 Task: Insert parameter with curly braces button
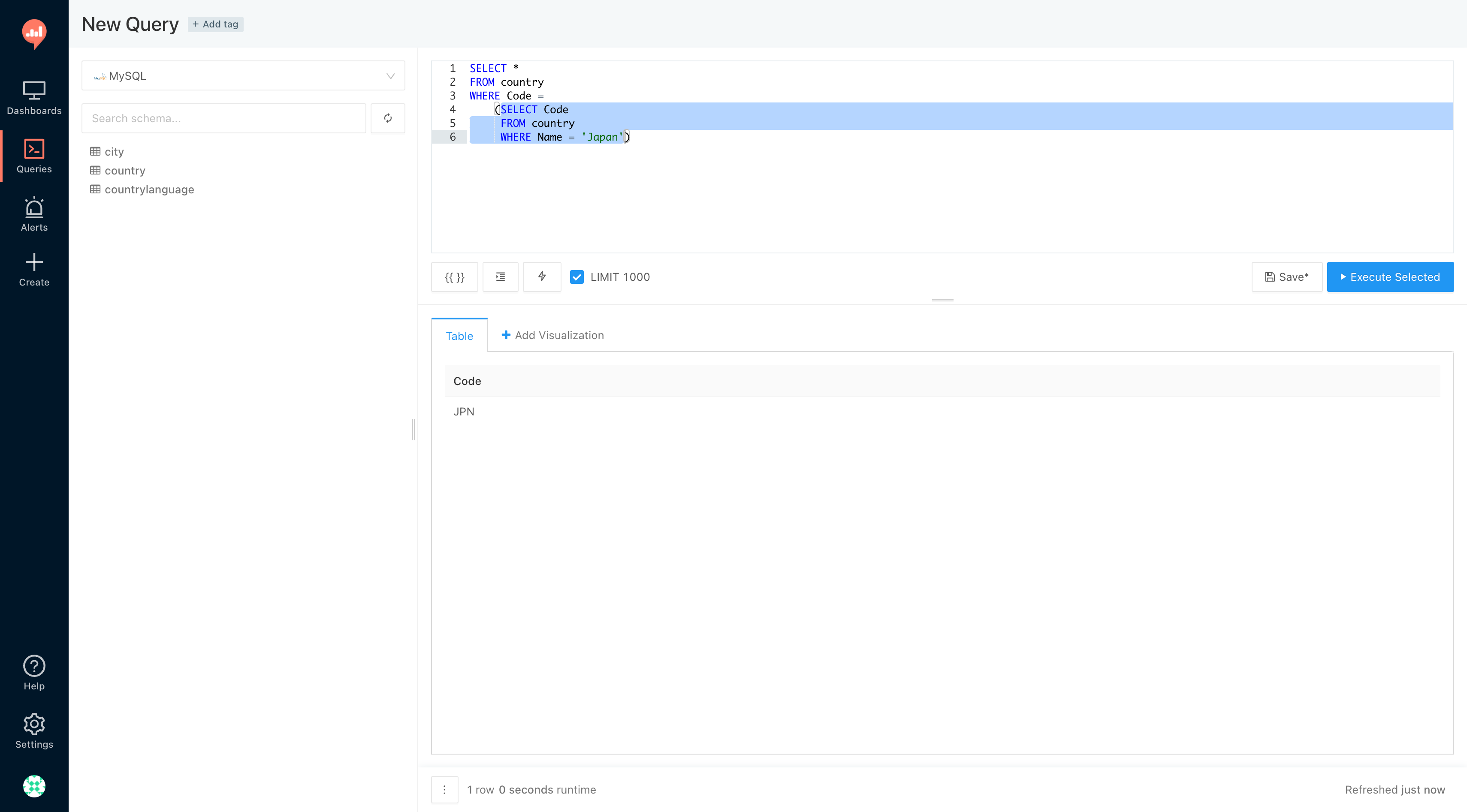[454, 277]
